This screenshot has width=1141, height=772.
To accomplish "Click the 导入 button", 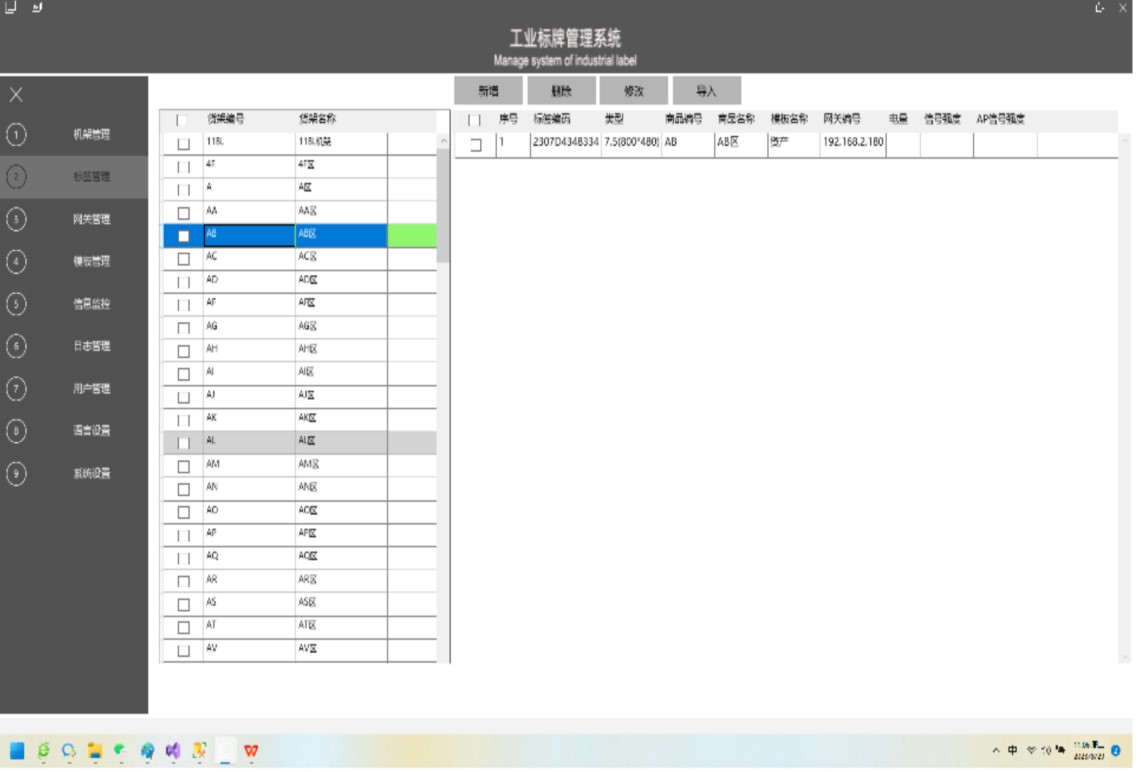I will click(706, 91).
